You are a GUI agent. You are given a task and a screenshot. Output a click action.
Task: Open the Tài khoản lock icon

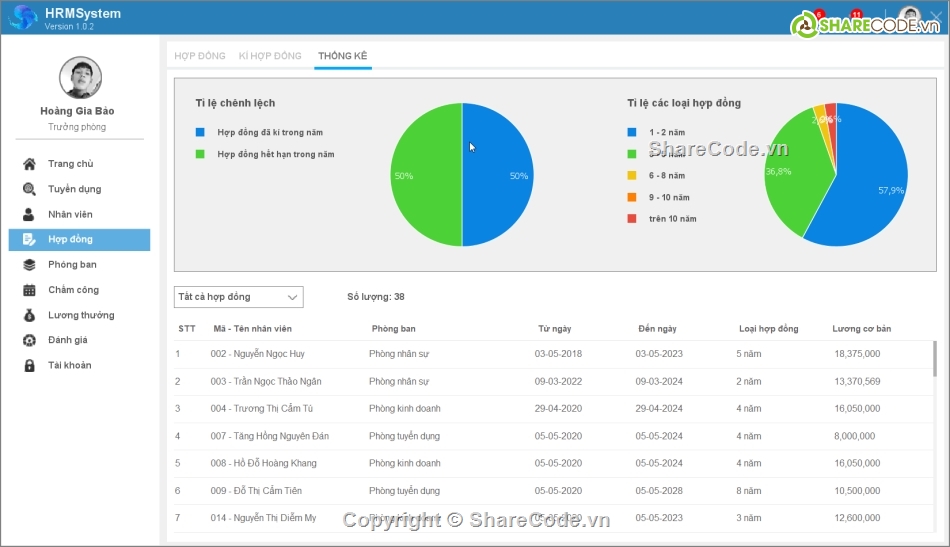click(x=29, y=365)
